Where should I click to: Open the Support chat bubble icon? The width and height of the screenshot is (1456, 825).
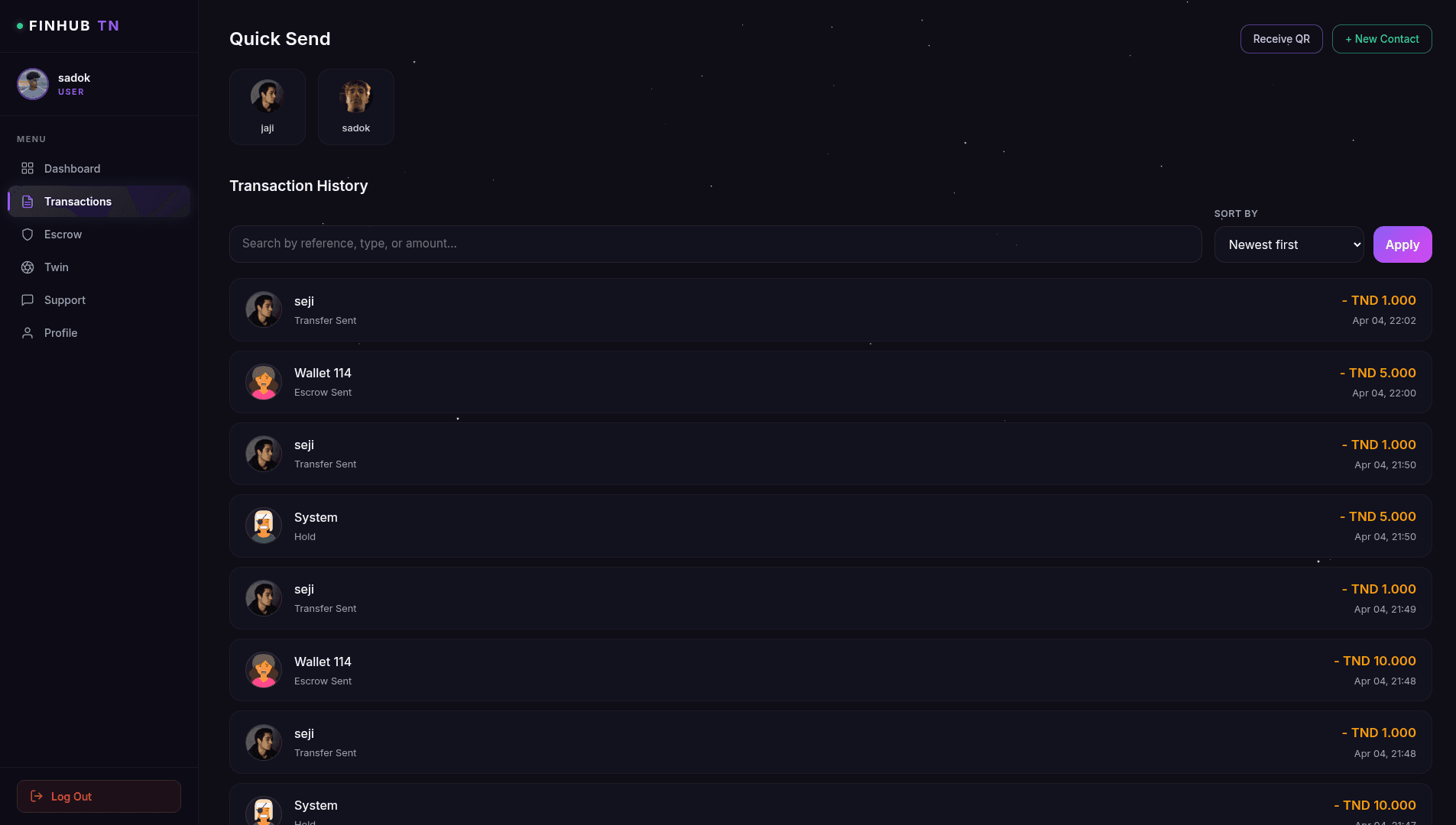click(x=28, y=299)
